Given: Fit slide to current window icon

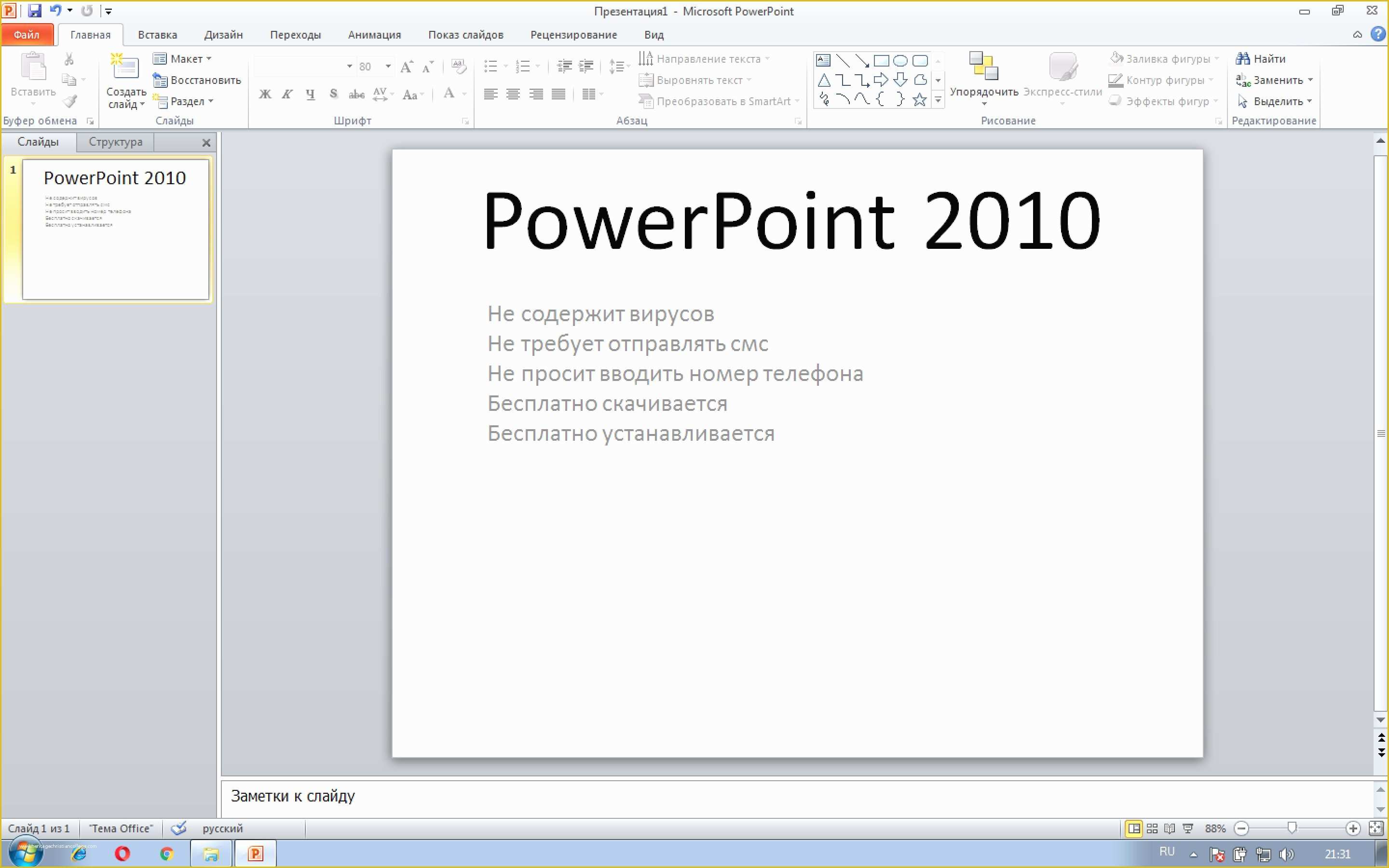Looking at the screenshot, I should coord(1376,828).
